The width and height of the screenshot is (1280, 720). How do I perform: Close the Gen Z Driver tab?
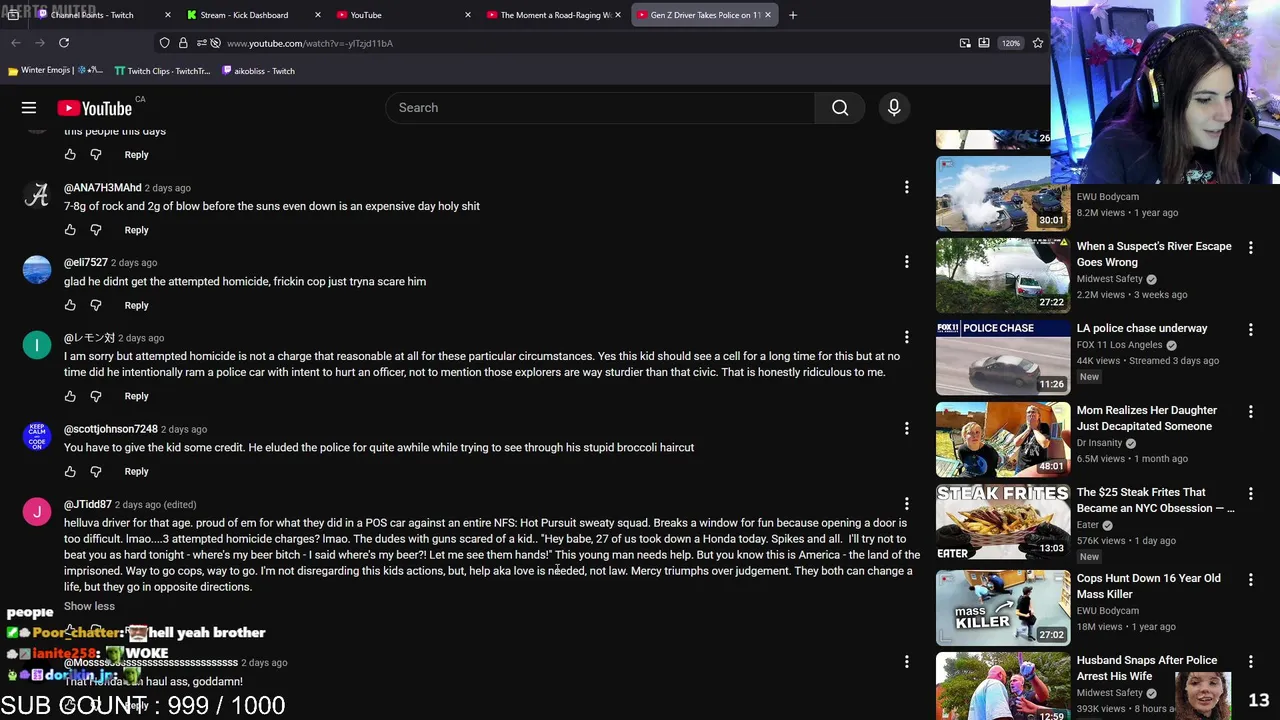[x=768, y=15]
